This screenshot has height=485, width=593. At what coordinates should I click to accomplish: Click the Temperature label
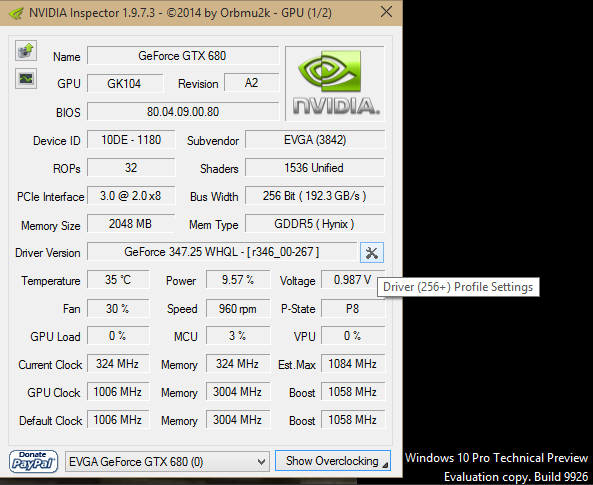coord(51,281)
